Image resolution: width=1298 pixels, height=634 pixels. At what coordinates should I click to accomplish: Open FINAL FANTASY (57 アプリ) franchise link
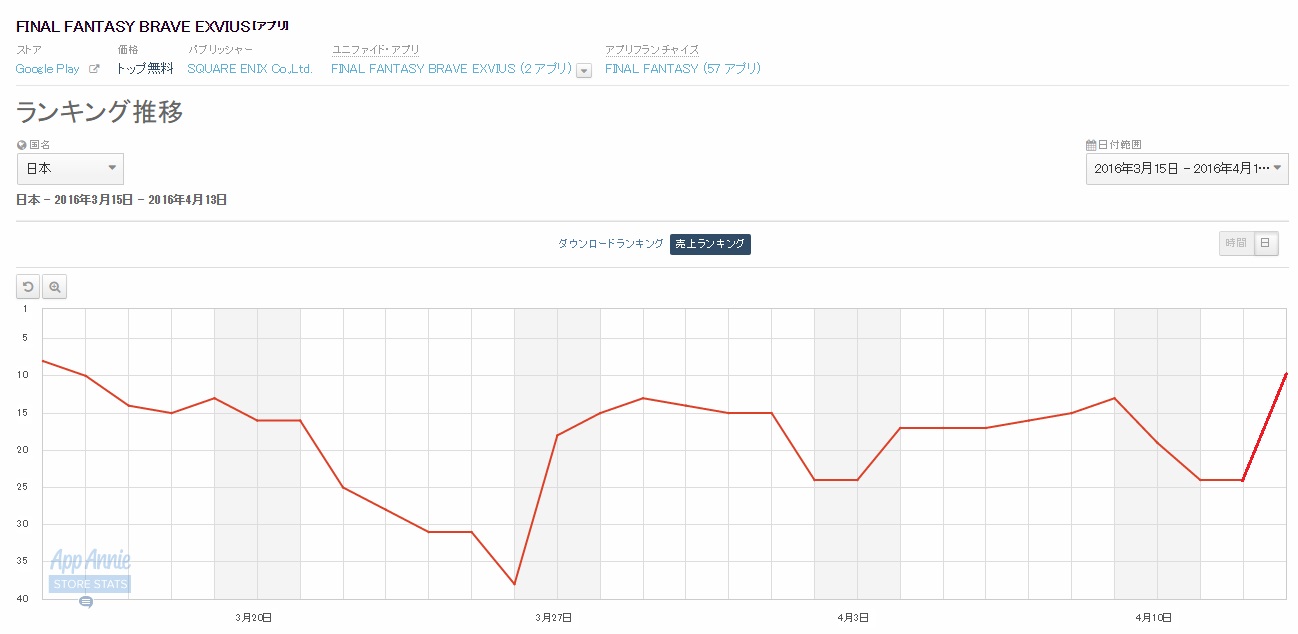(x=683, y=69)
